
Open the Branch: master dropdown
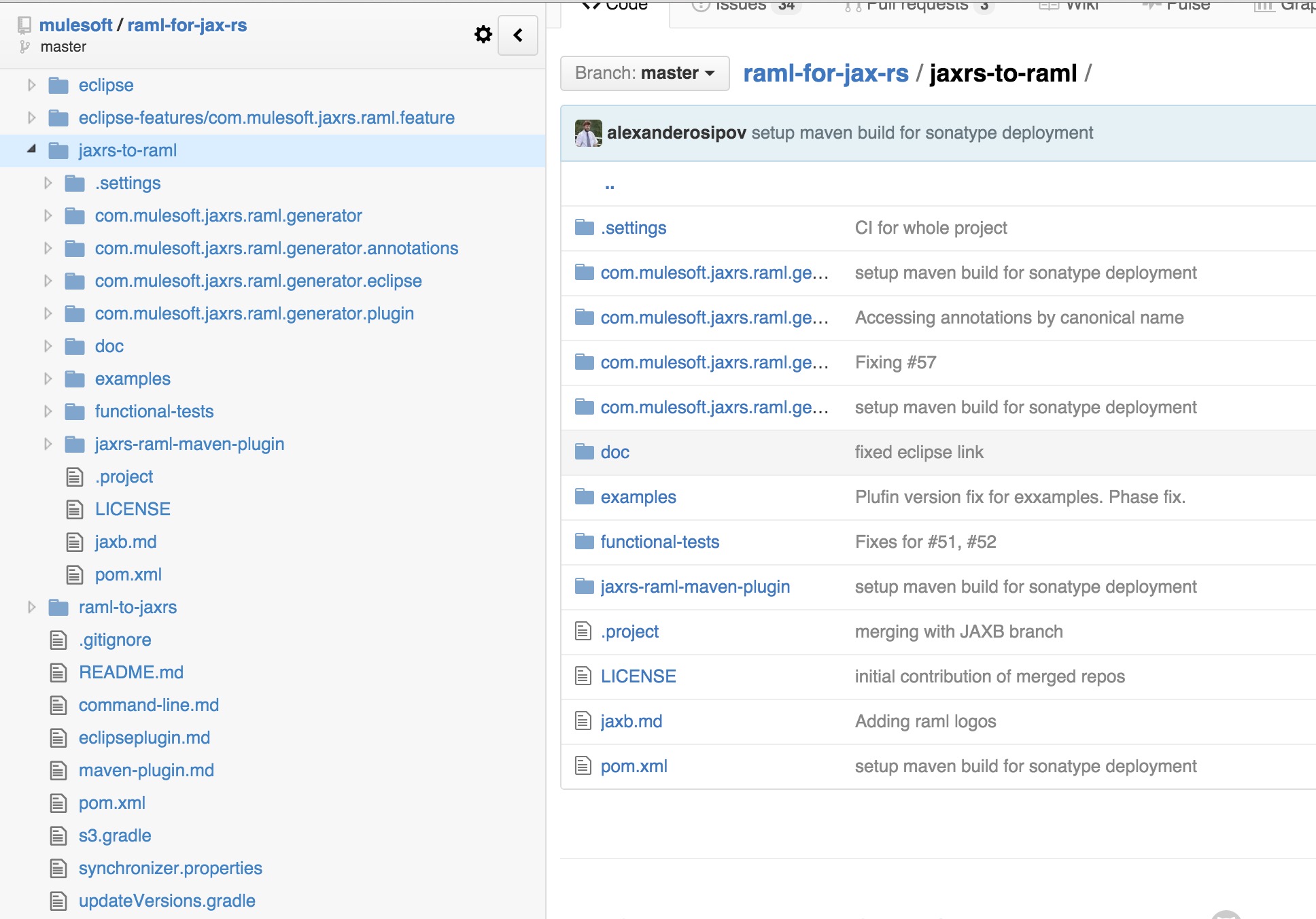644,73
